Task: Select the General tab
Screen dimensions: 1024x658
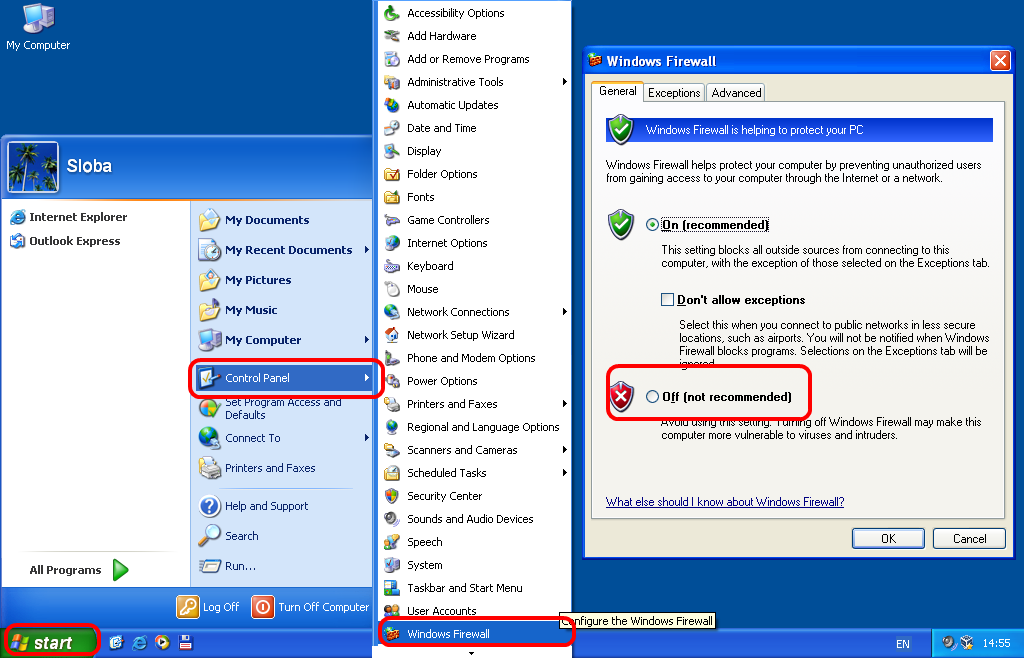Action: click(617, 91)
